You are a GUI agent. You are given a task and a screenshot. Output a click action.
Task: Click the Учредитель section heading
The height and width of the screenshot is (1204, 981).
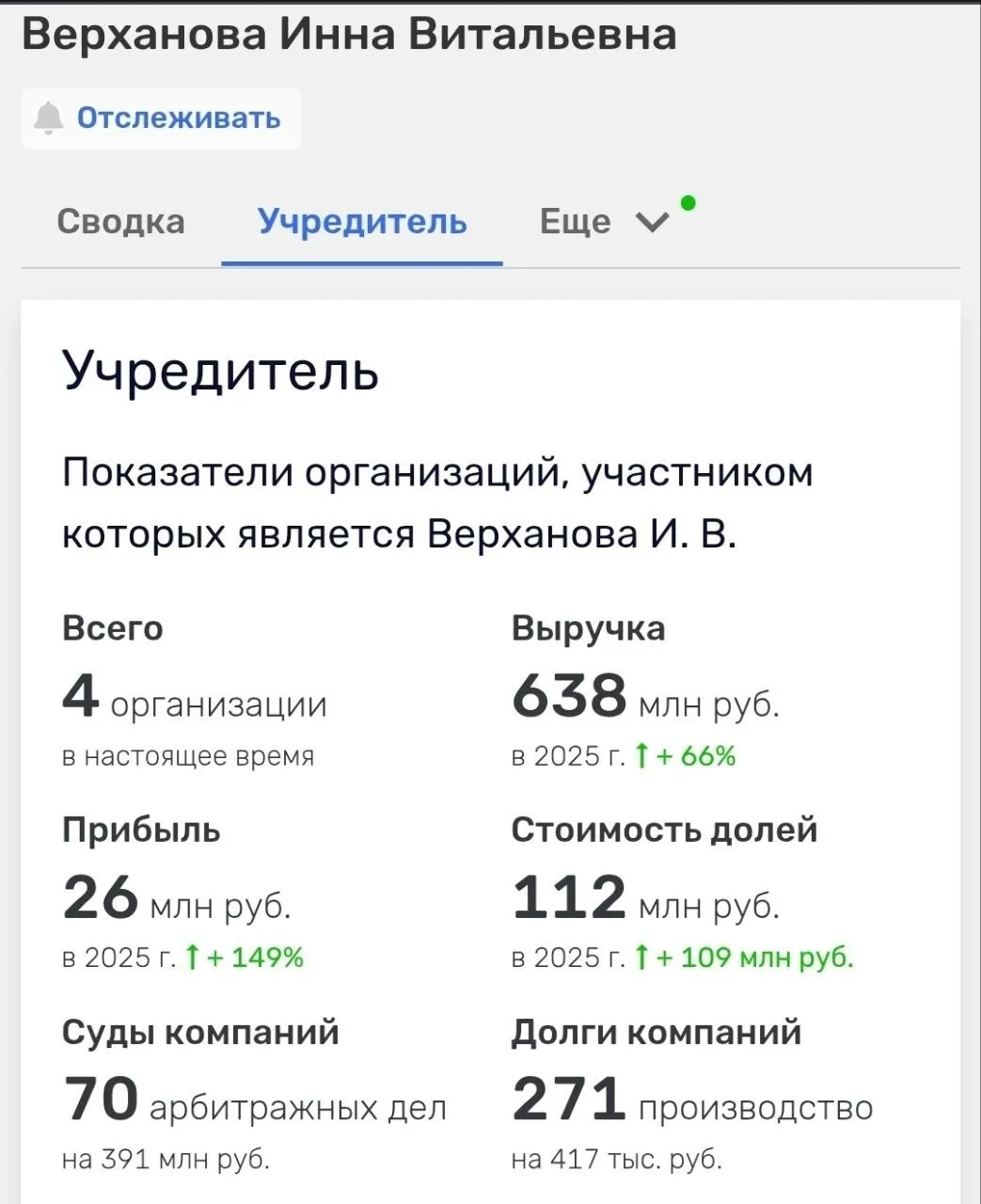221,370
